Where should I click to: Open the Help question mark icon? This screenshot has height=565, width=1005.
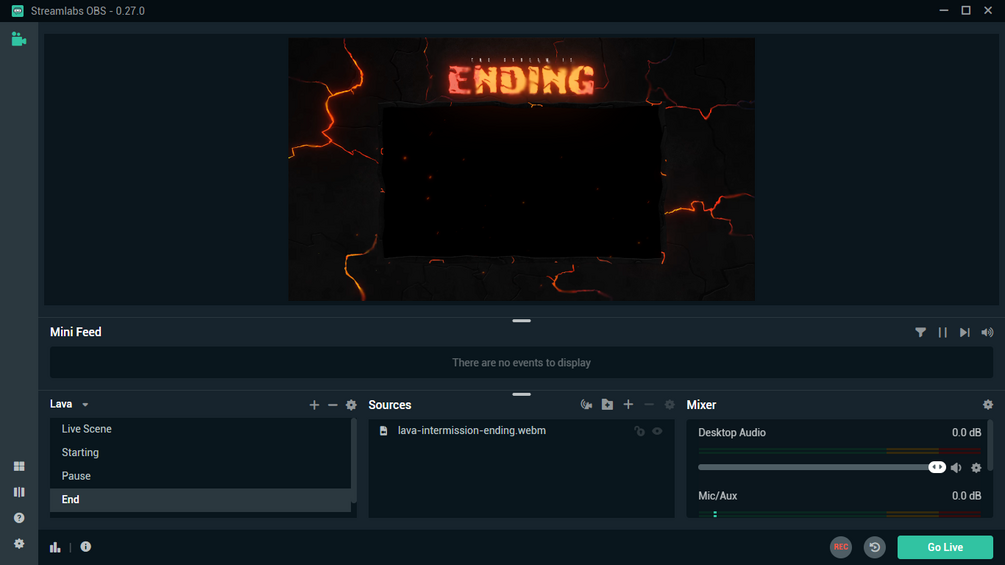pyautogui.click(x=19, y=518)
